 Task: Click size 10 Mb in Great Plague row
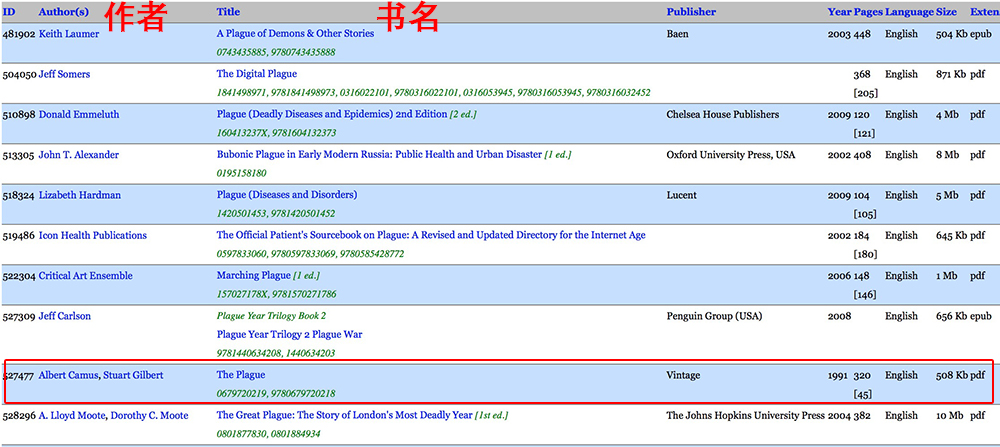[948, 415]
